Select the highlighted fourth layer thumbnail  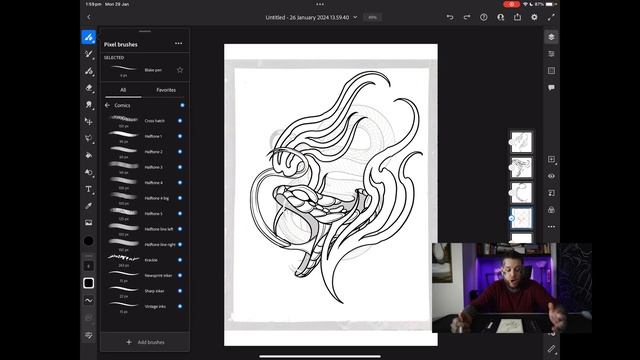coord(522,218)
